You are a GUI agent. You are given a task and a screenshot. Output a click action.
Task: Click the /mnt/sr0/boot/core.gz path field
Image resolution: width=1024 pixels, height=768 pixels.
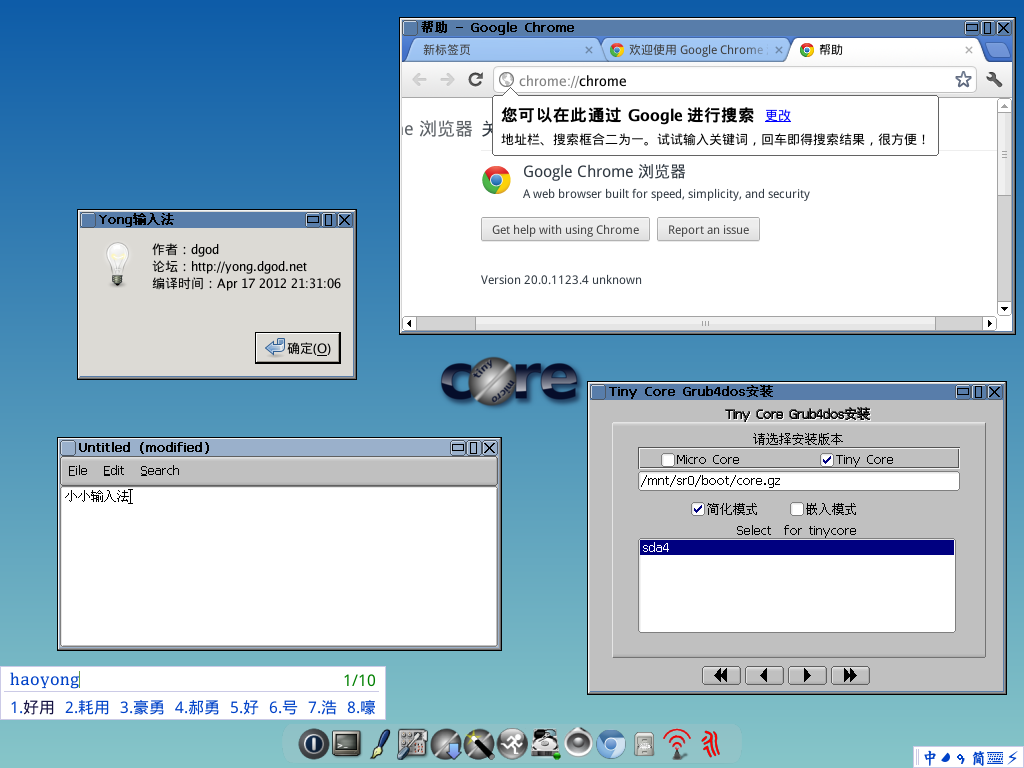point(799,481)
